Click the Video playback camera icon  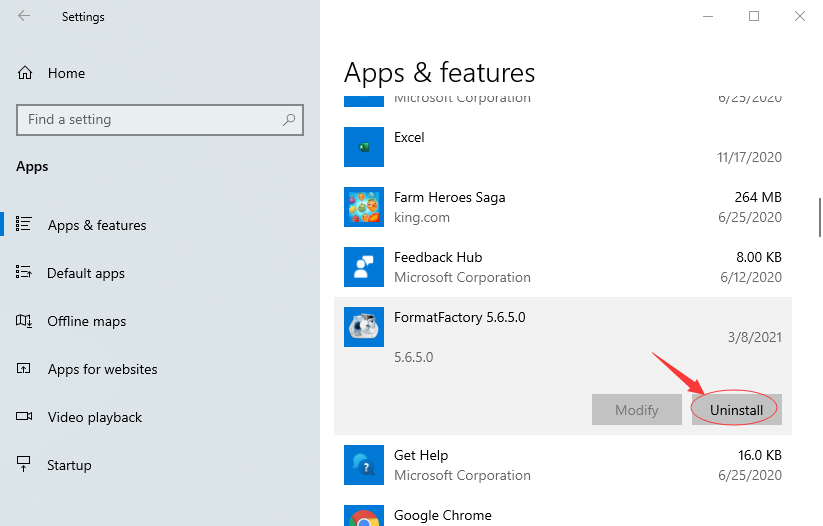[24, 416]
